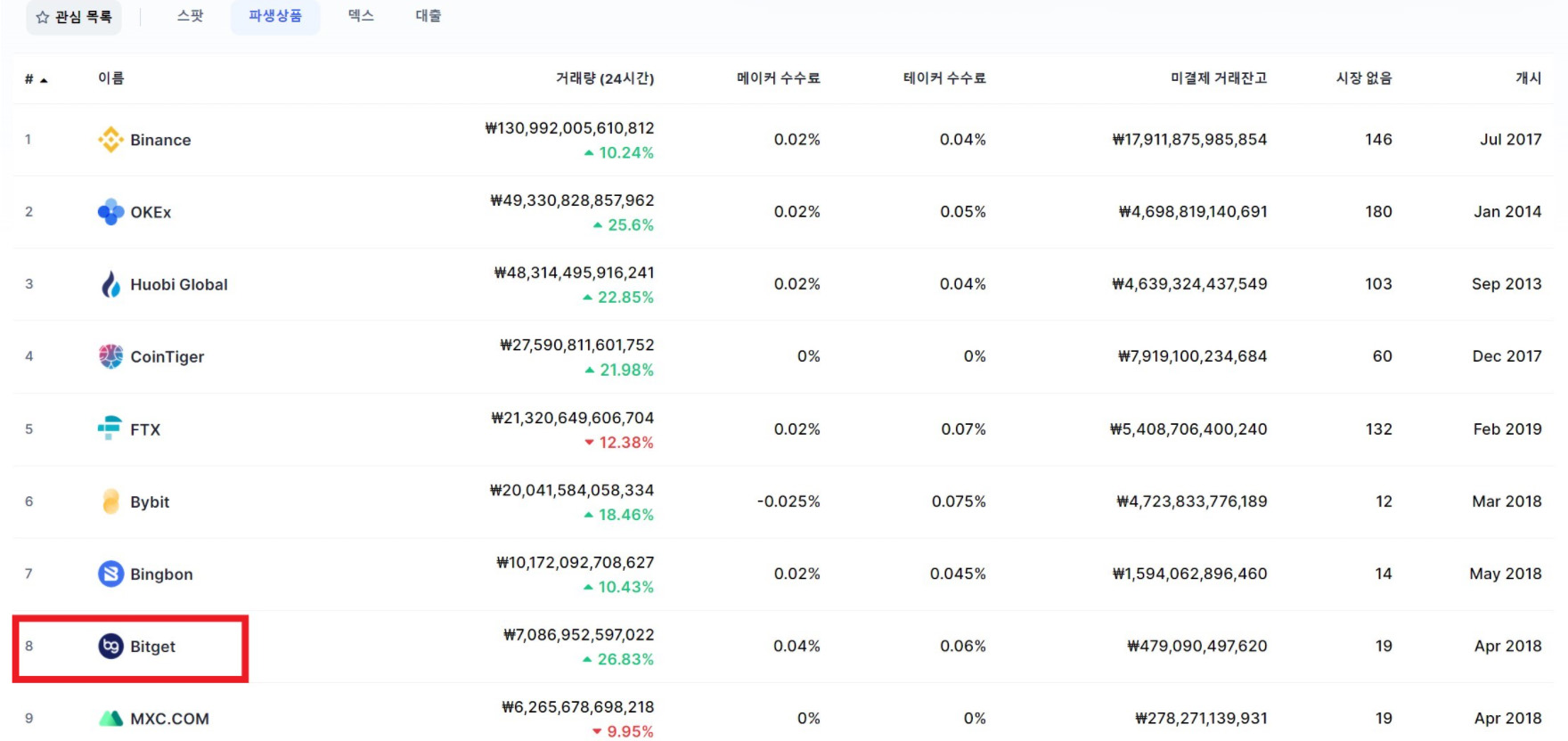Click Bitget volume ₩7,086,952,597,022

pos(579,635)
